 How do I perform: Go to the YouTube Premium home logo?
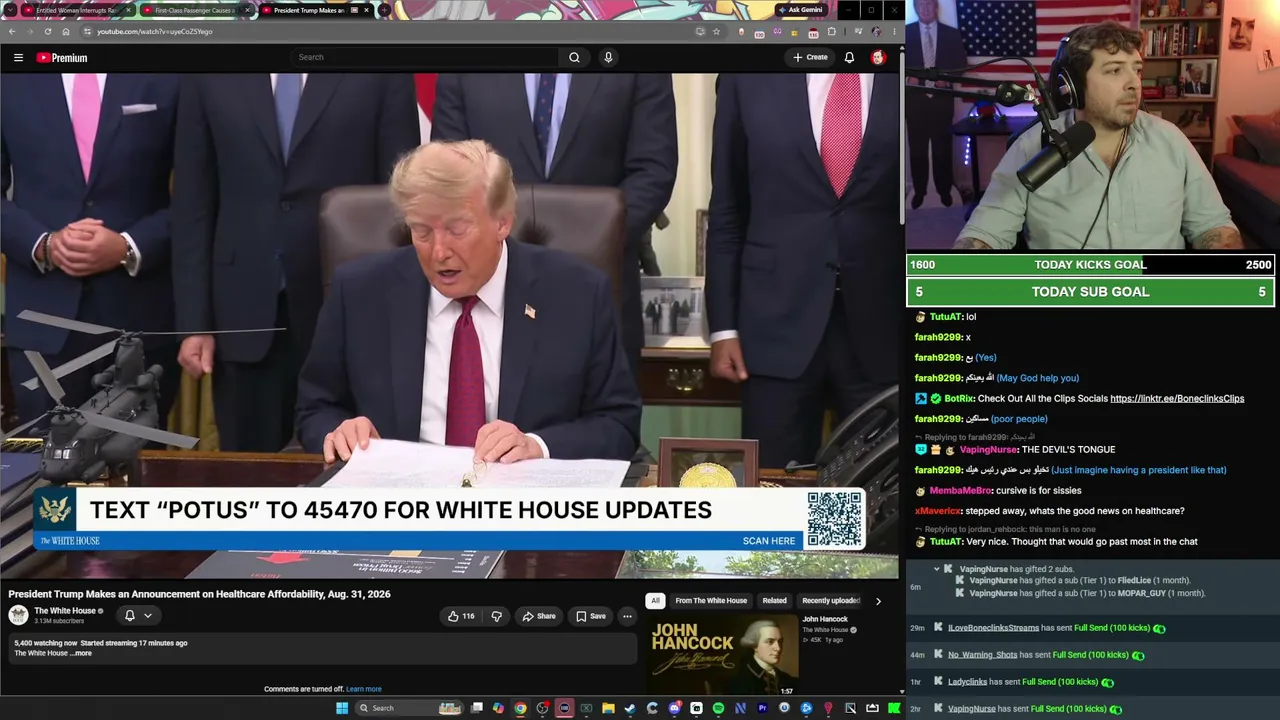62,58
